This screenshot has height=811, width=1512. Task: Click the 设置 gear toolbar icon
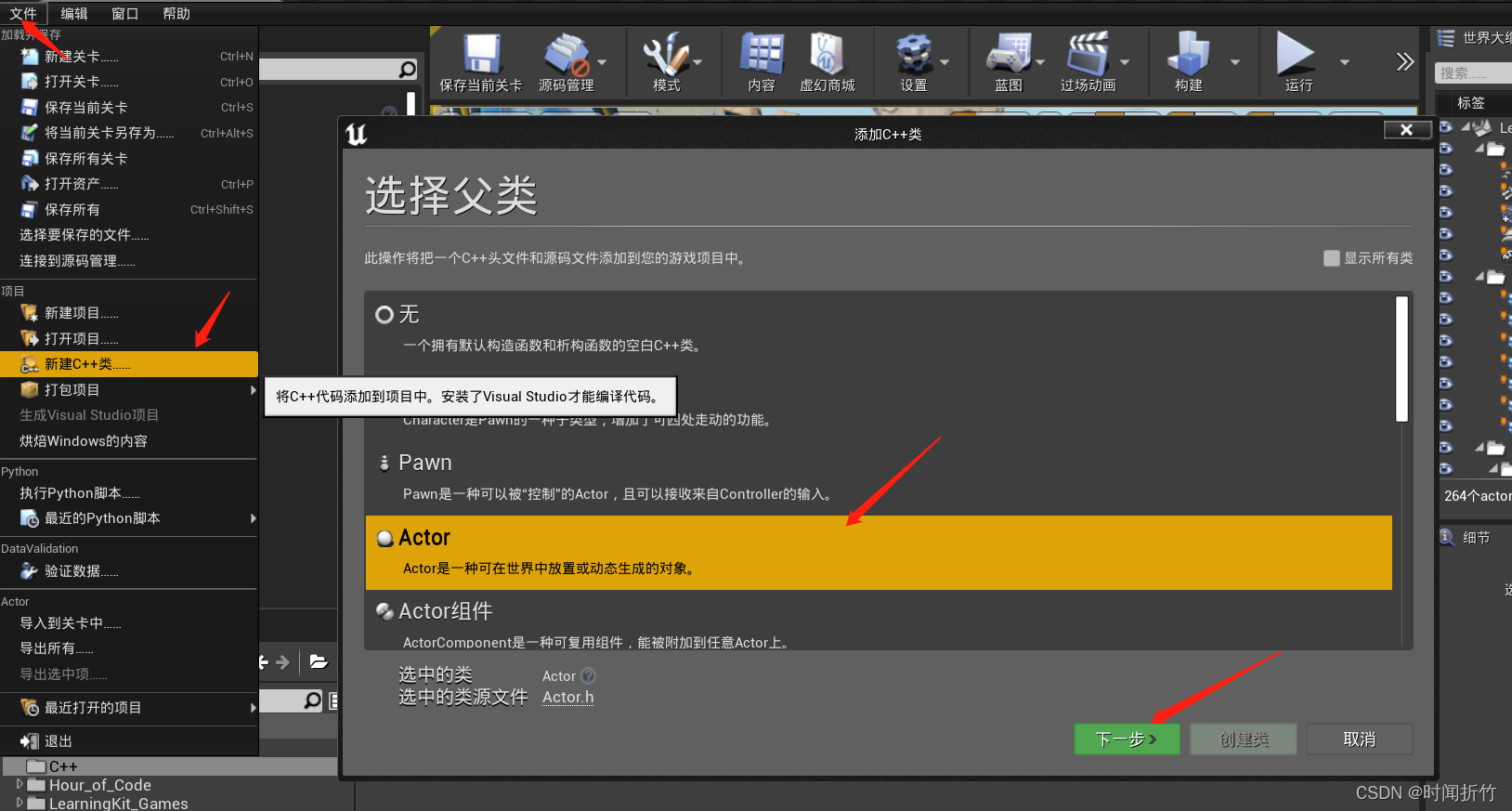(x=914, y=54)
